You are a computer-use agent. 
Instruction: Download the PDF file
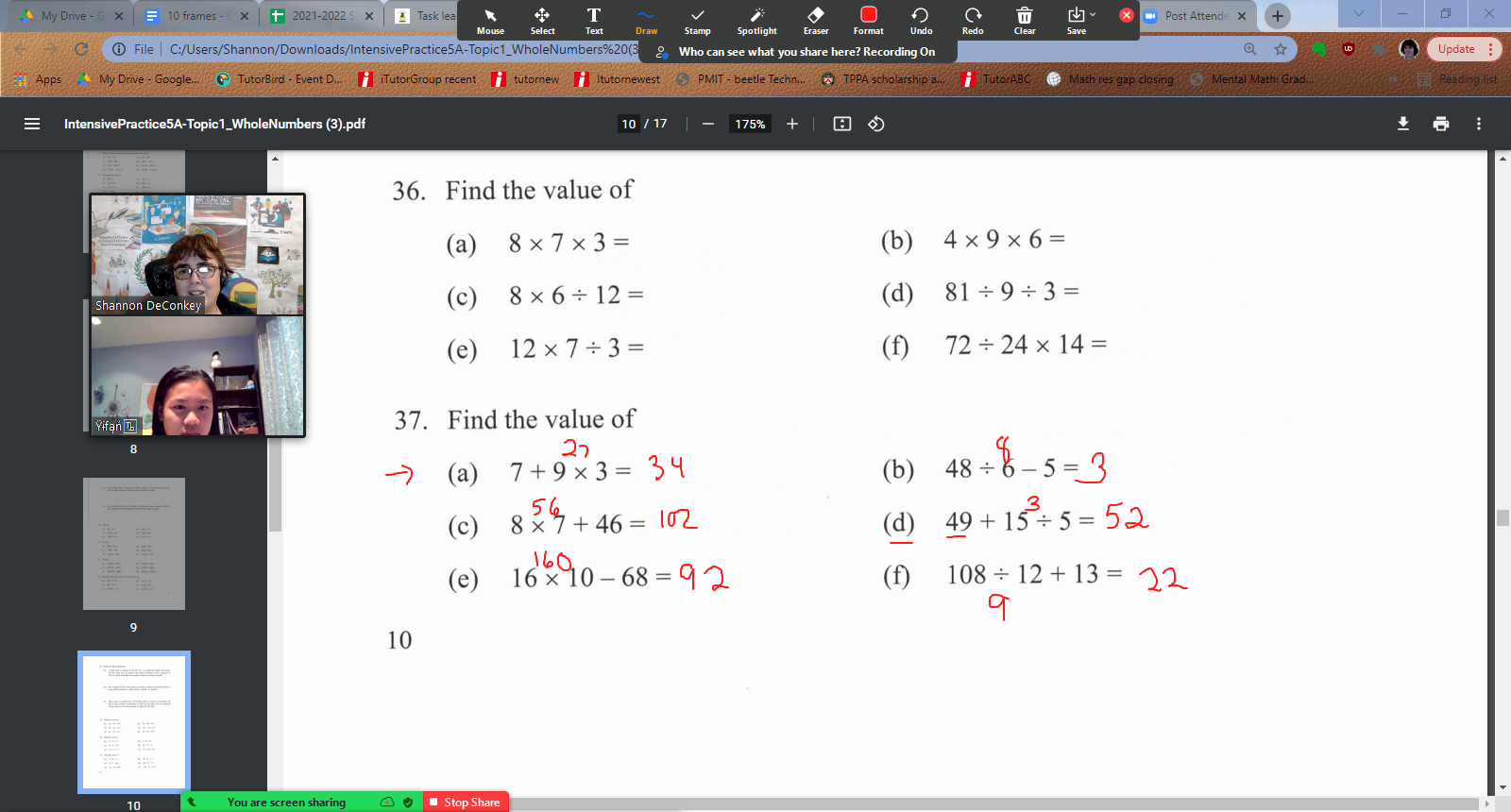click(x=1403, y=124)
